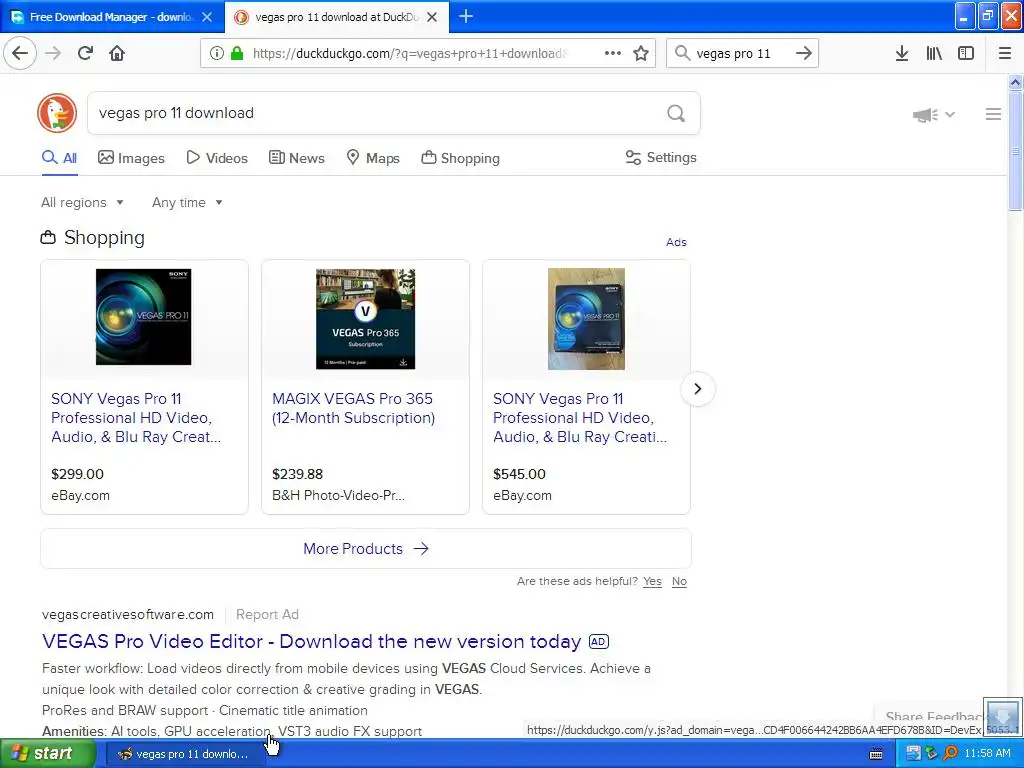The image size is (1024, 768).
Task: Open the page actions three-dots menu
Action: tap(613, 53)
